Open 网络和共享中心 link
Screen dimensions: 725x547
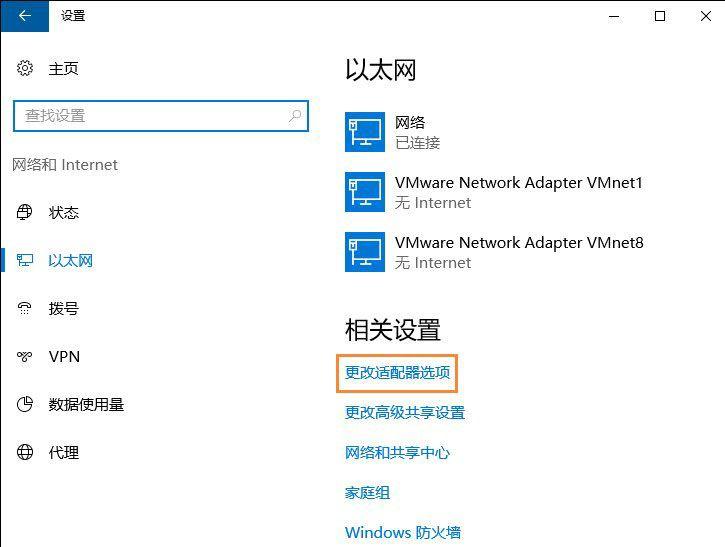[x=397, y=453]
